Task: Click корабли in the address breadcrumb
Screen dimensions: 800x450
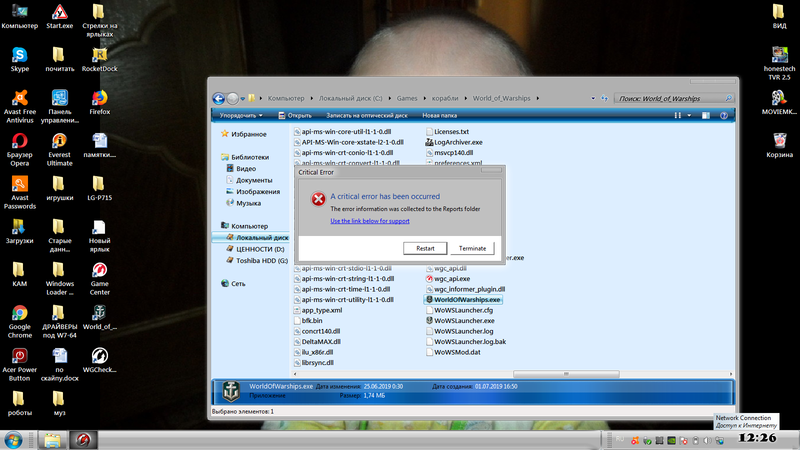Action: point(445,98)
